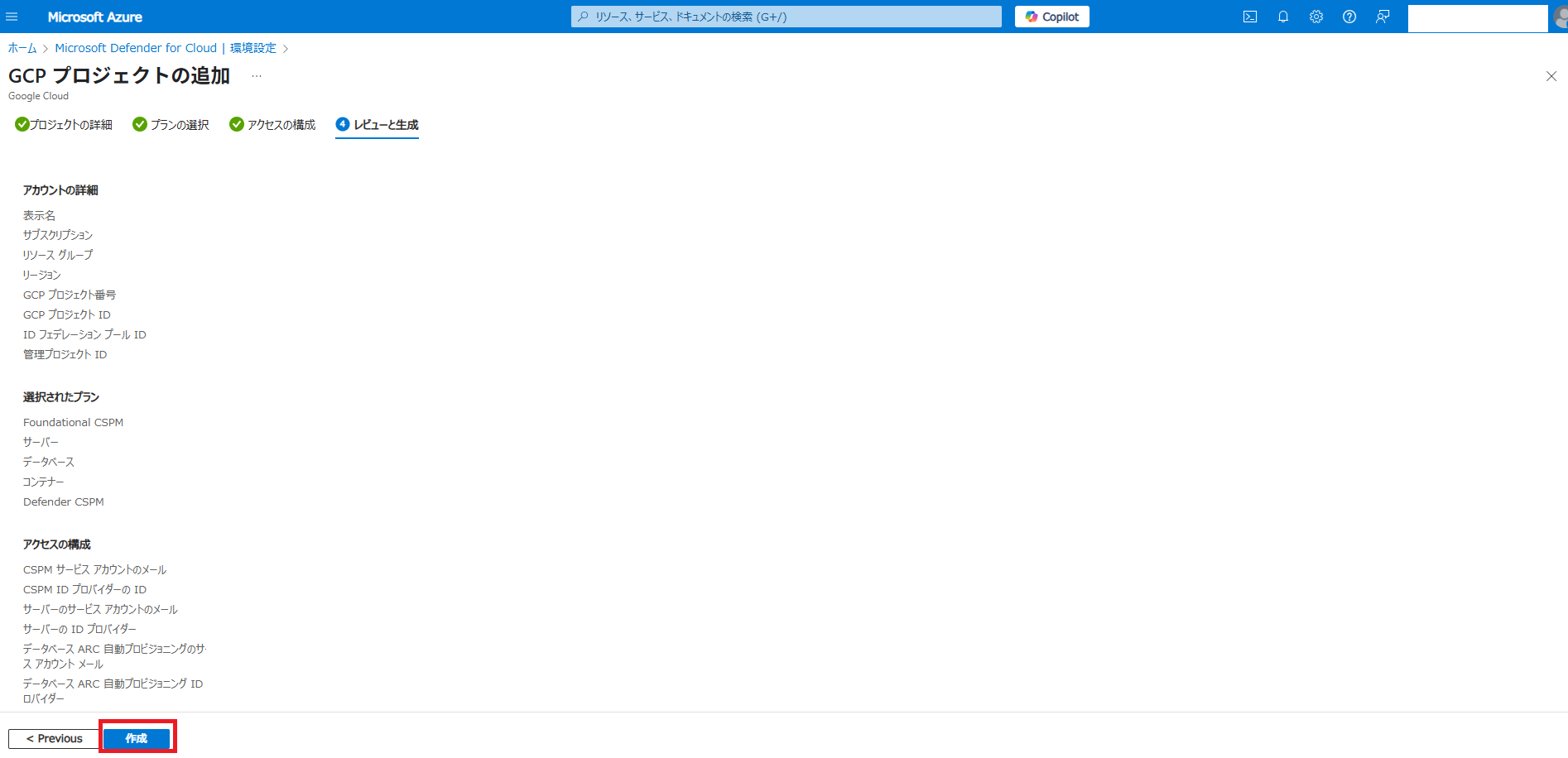Click the 管理プロジェクト ID label
The width and height of the screenshot is (1568, 758).
pyautogui.click(x=65, y=354)
